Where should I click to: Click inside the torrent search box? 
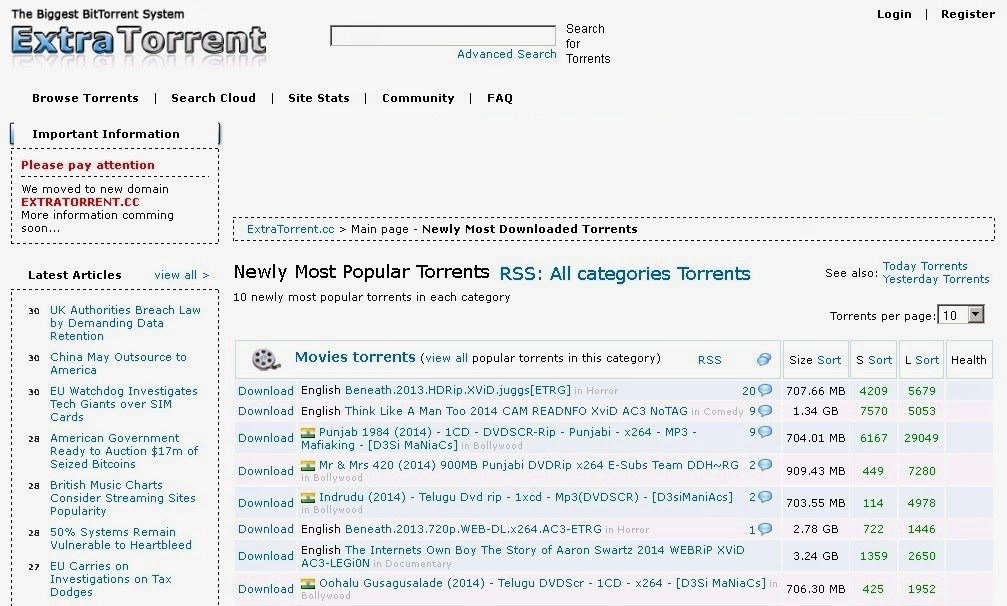click(442, 35)
